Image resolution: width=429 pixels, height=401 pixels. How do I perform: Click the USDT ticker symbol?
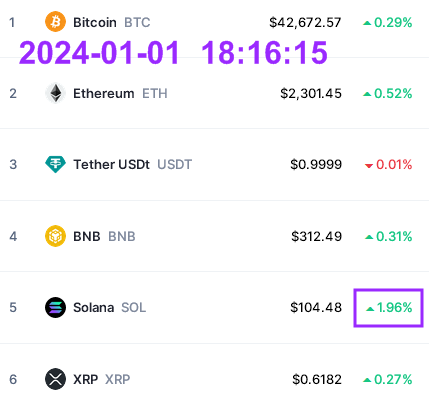[174, 165]
